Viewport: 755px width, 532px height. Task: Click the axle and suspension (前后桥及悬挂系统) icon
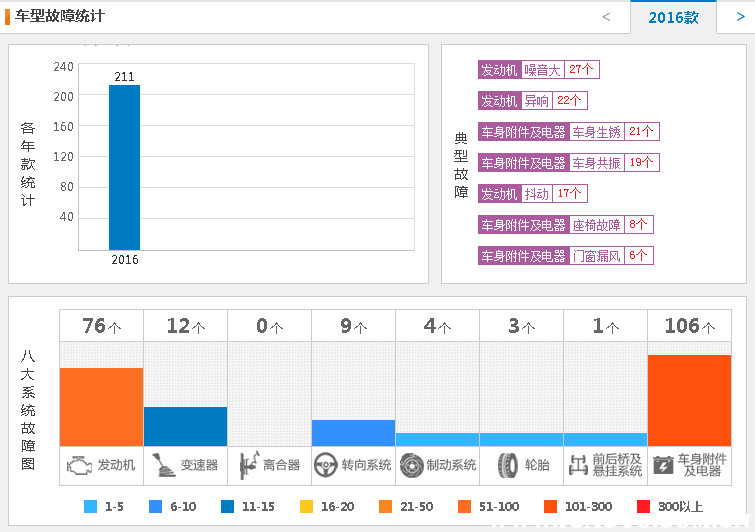tap(578, 465)
